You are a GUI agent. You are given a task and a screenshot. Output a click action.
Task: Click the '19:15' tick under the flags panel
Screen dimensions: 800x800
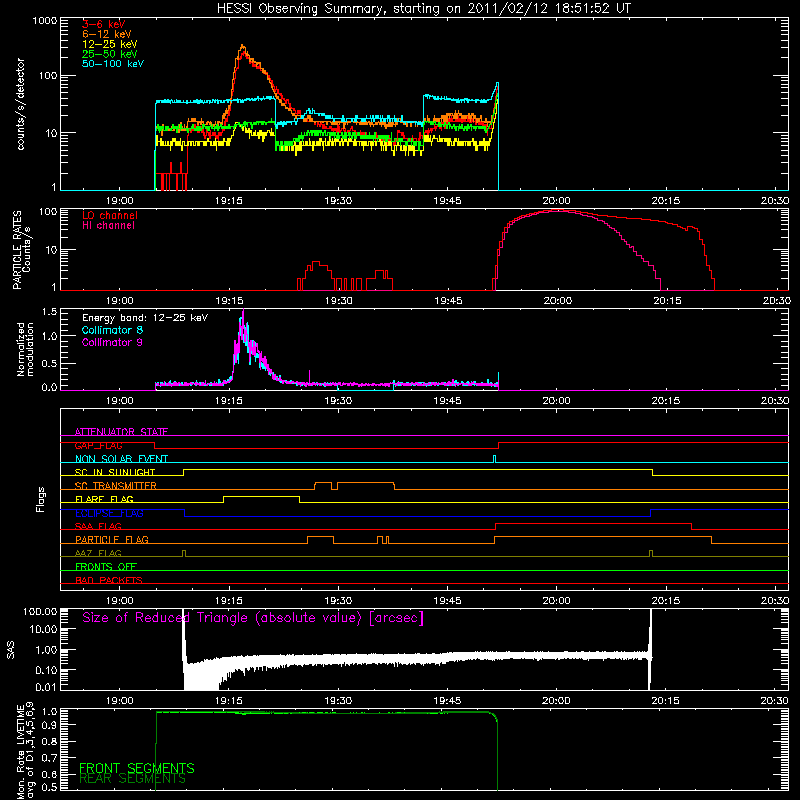click(229, 601)
